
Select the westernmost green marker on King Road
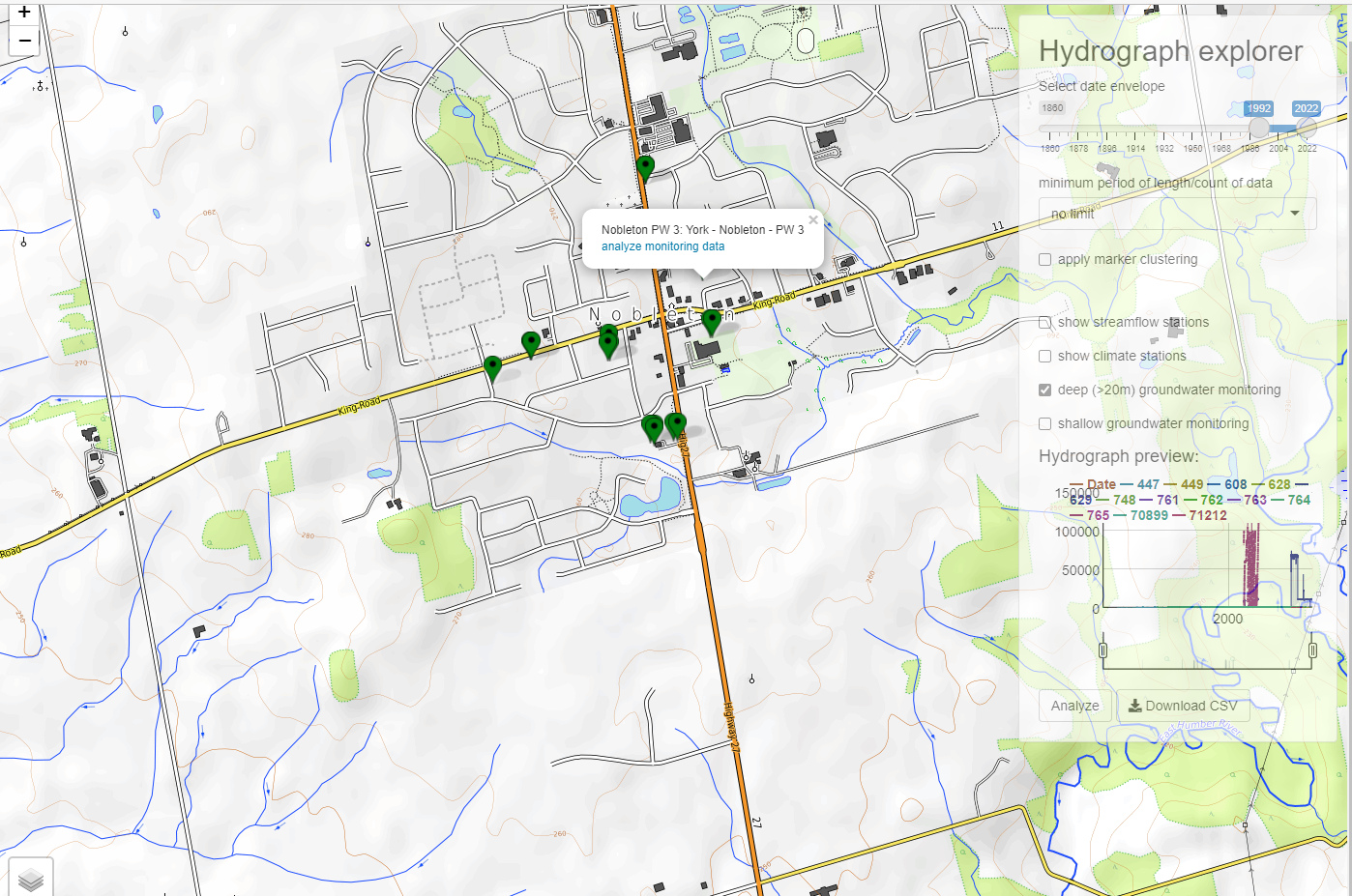(492, 368)
